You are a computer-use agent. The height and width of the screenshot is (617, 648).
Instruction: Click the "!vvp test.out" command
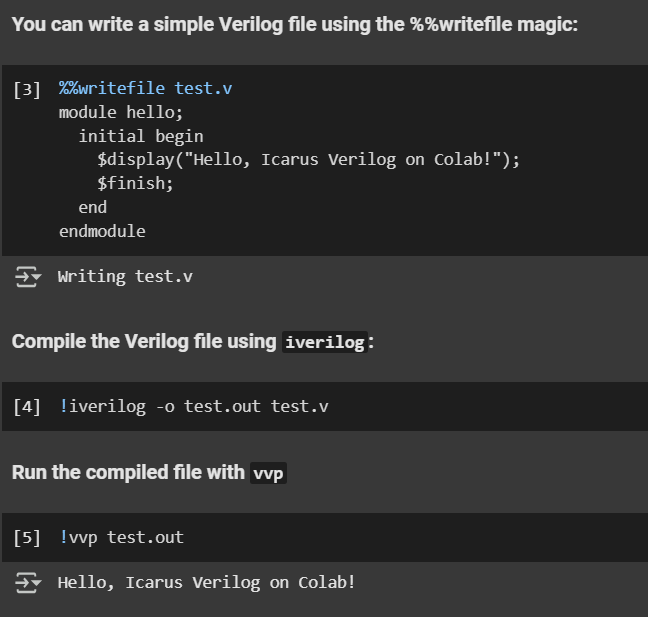(121, 537)
